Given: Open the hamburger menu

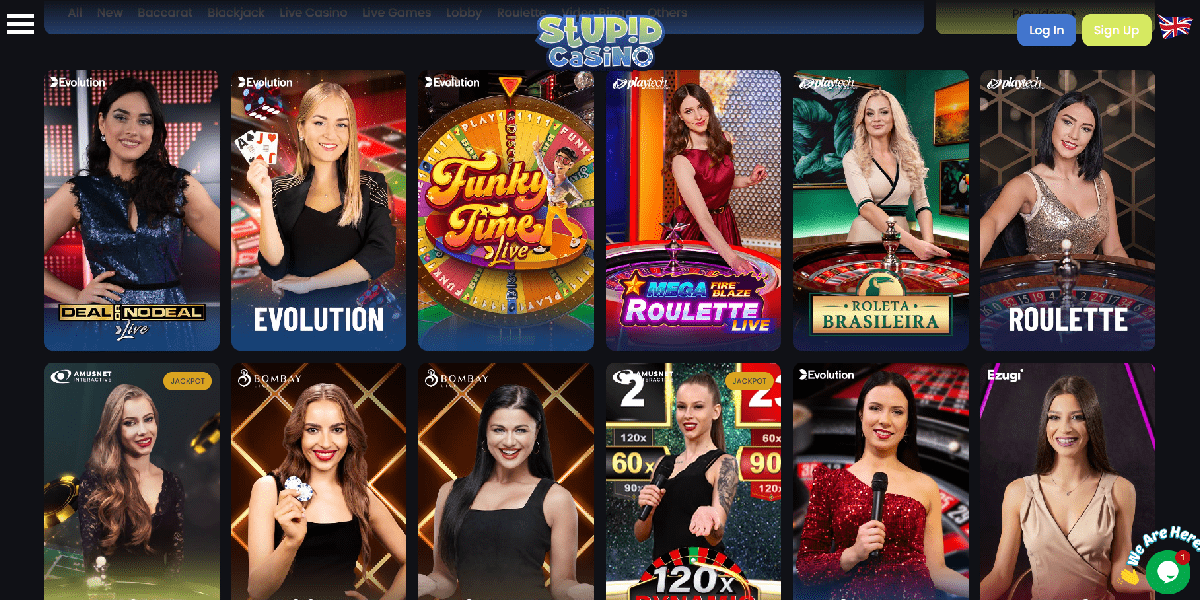Looking at the screenshot, I should point(20,24).
